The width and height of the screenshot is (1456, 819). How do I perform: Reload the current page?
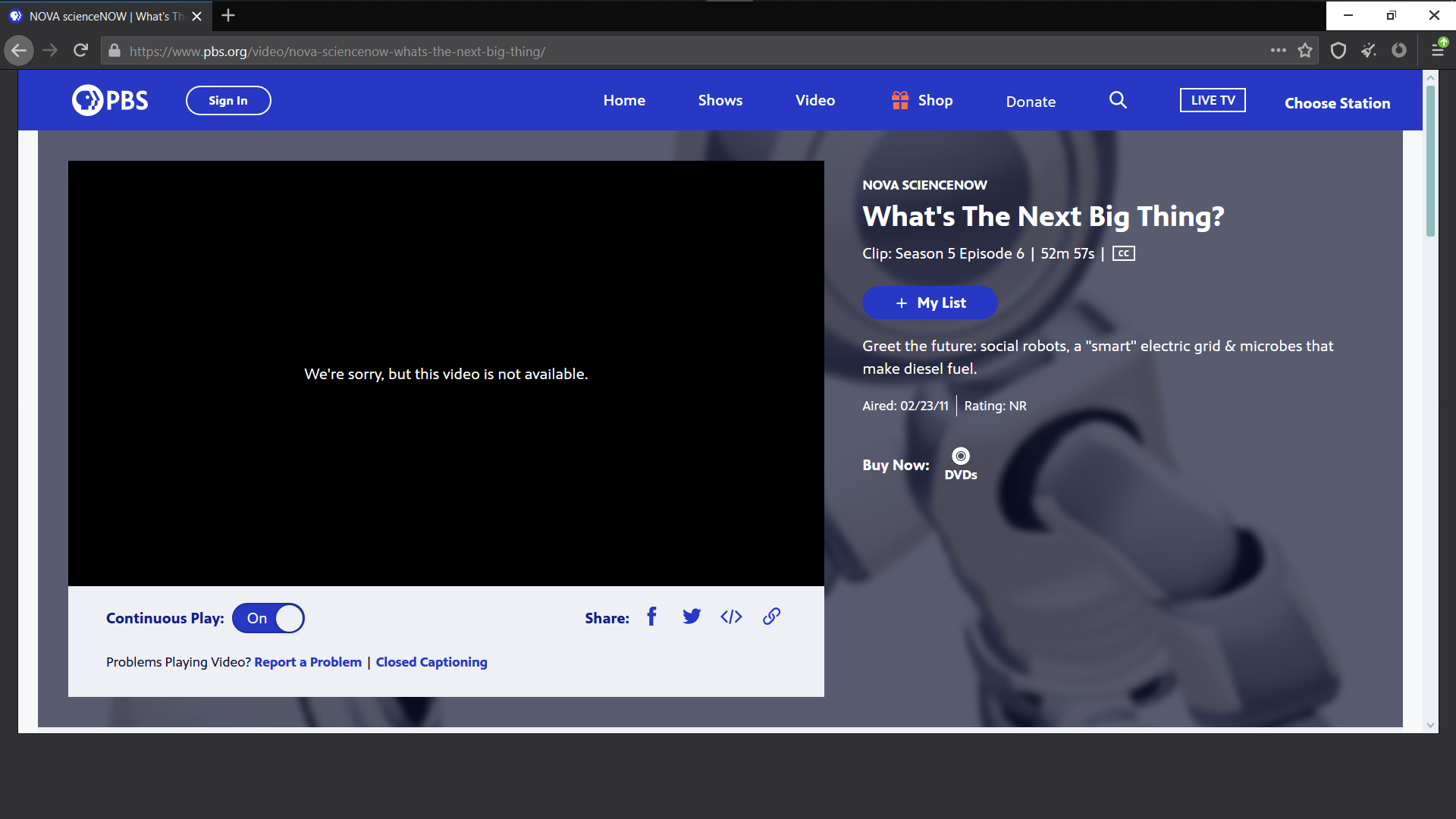(80, 51)
